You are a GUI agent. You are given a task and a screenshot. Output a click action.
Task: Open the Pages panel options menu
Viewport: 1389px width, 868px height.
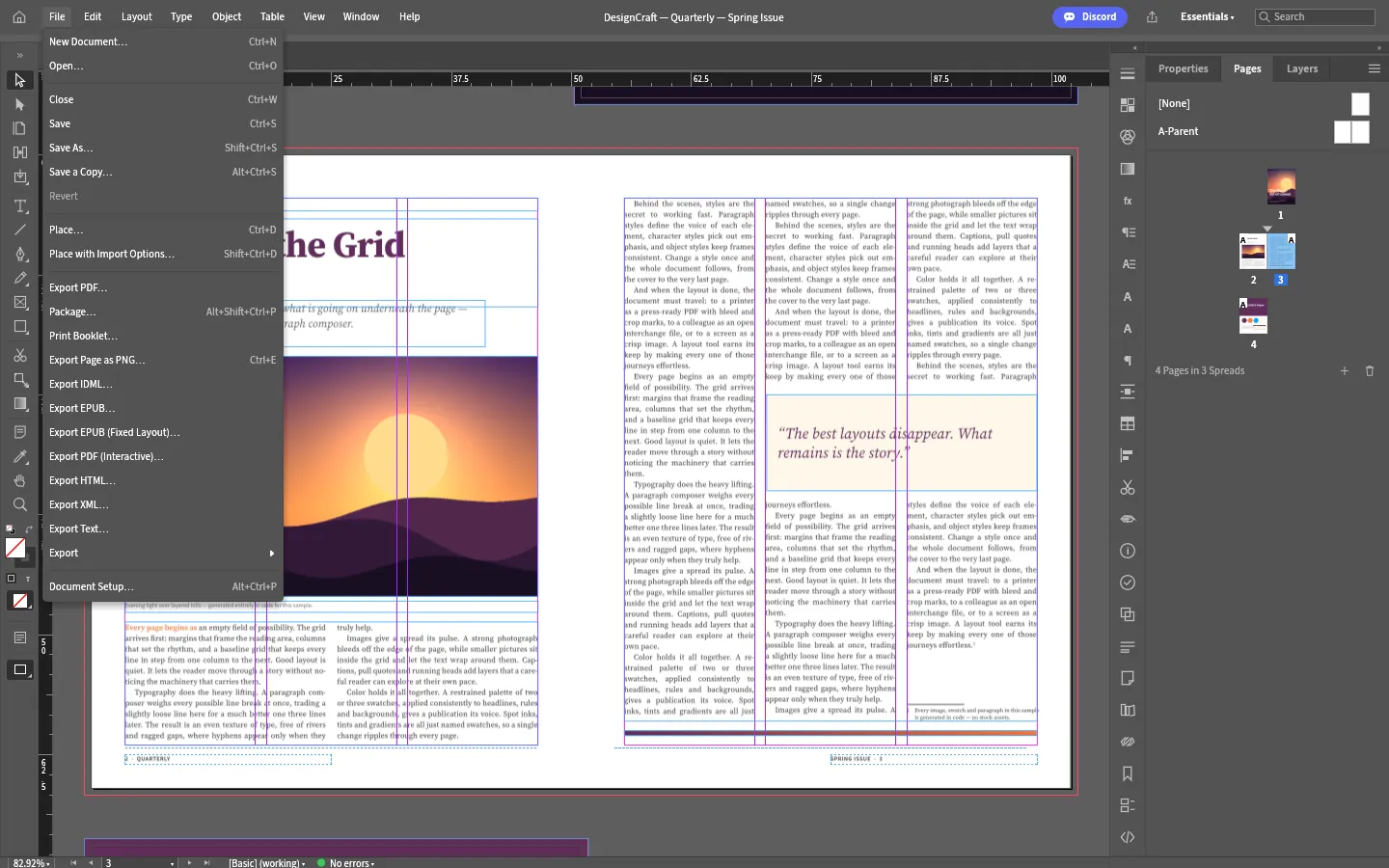coord(1375,68)
